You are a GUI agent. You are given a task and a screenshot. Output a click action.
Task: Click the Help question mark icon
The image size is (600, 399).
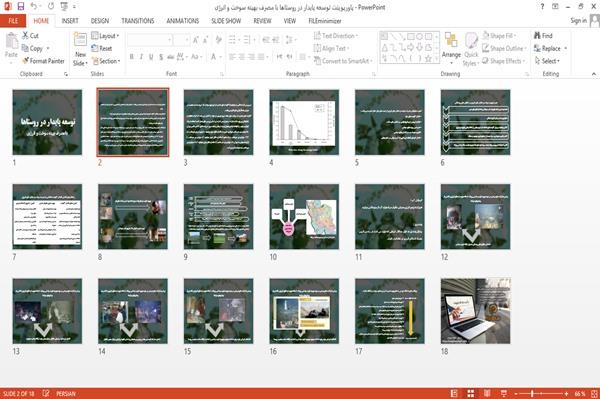click(542, 7)
